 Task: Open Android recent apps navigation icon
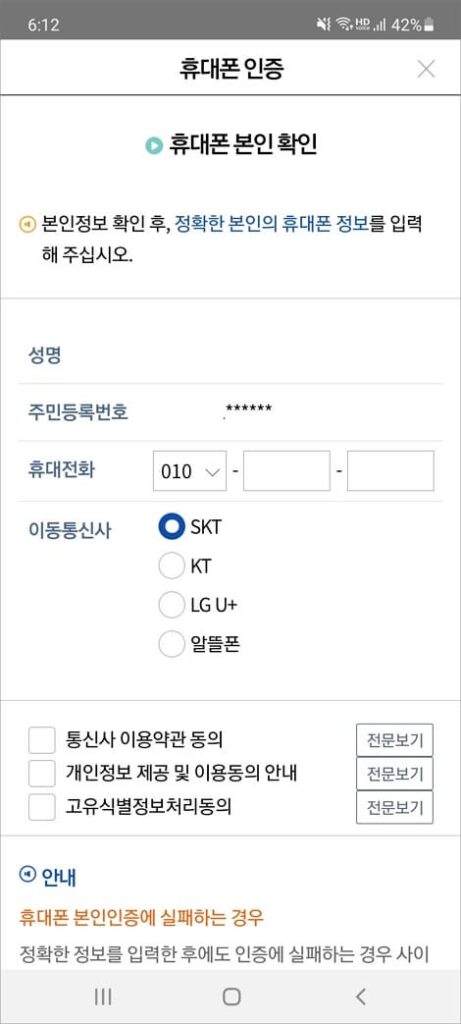tap(103, 996)
